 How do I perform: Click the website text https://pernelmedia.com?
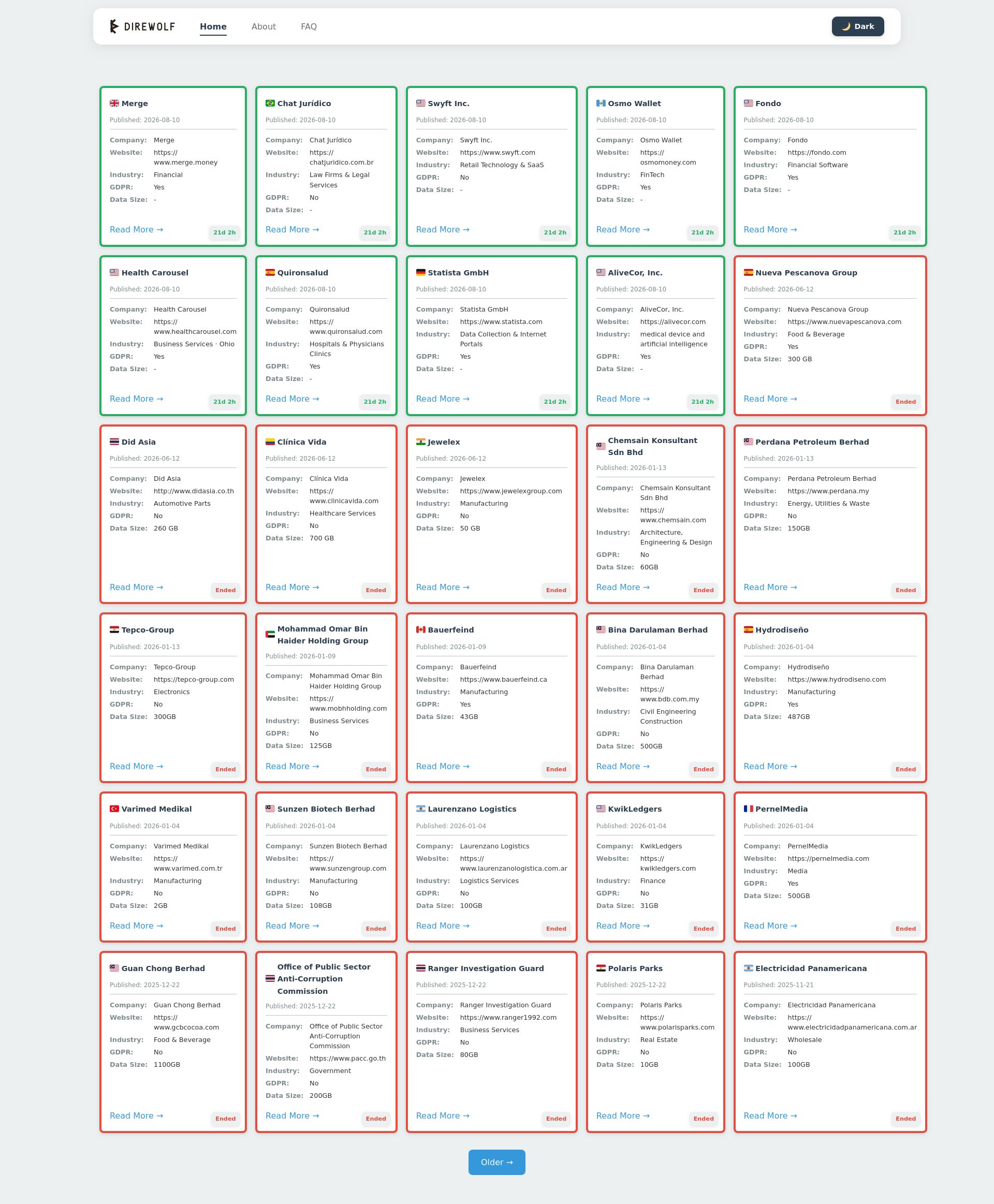(828, 859)
